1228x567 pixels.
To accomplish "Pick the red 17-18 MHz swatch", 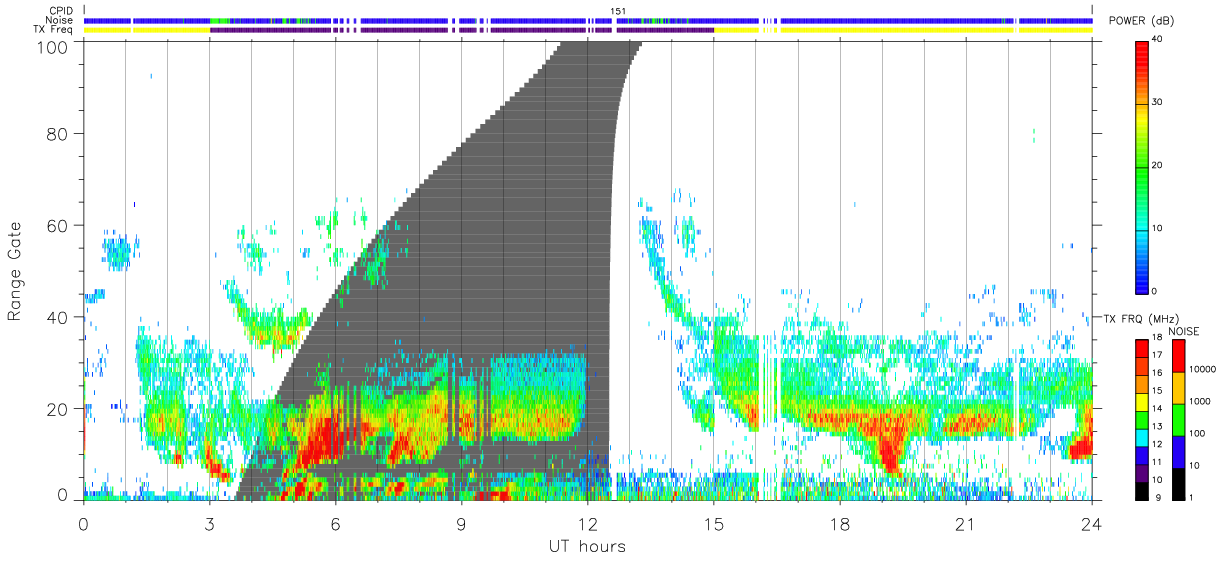I will (x=1141, y=348).
